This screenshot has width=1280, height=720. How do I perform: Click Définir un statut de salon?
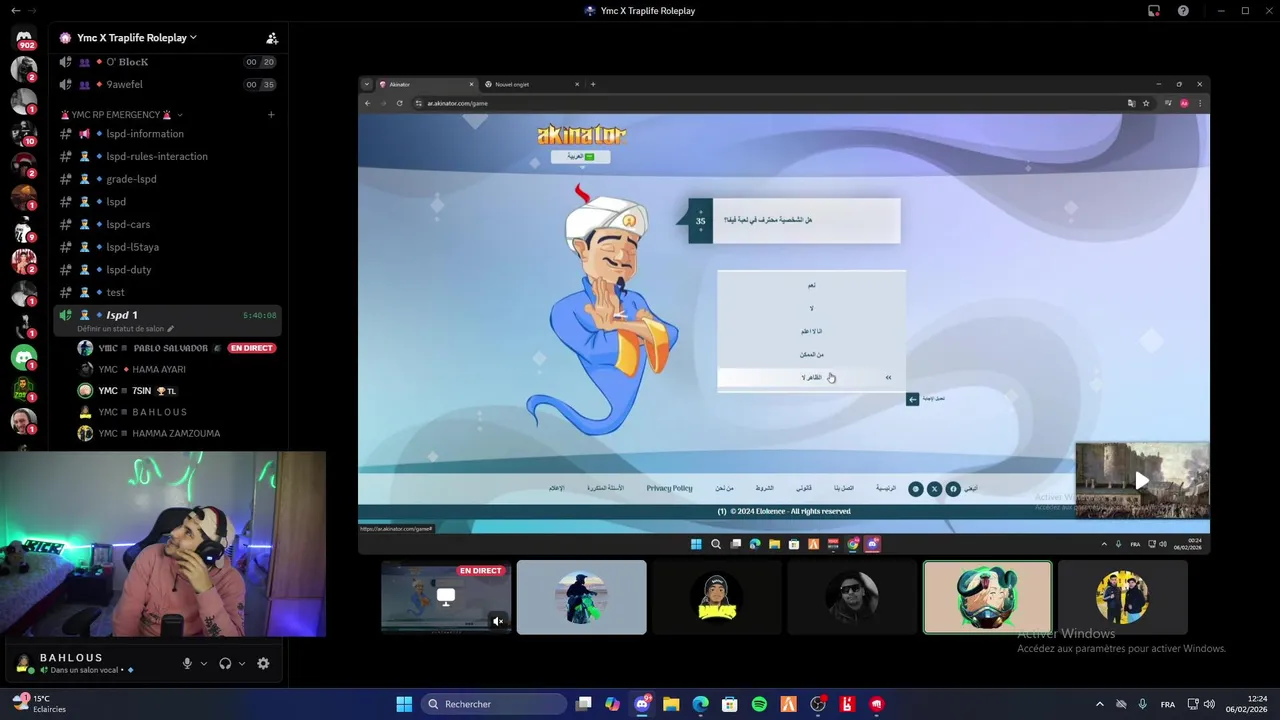point(125,328)
